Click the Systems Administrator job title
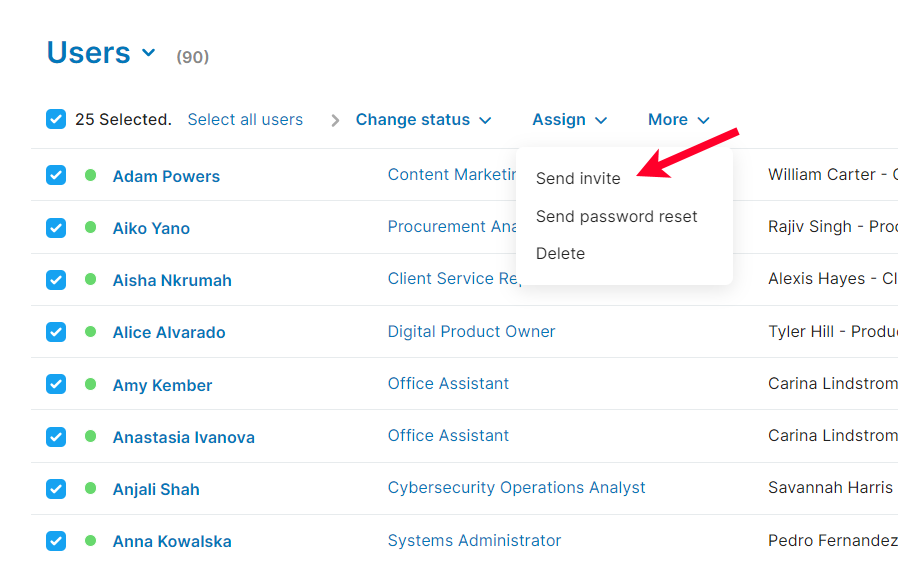 pos(474,541)
